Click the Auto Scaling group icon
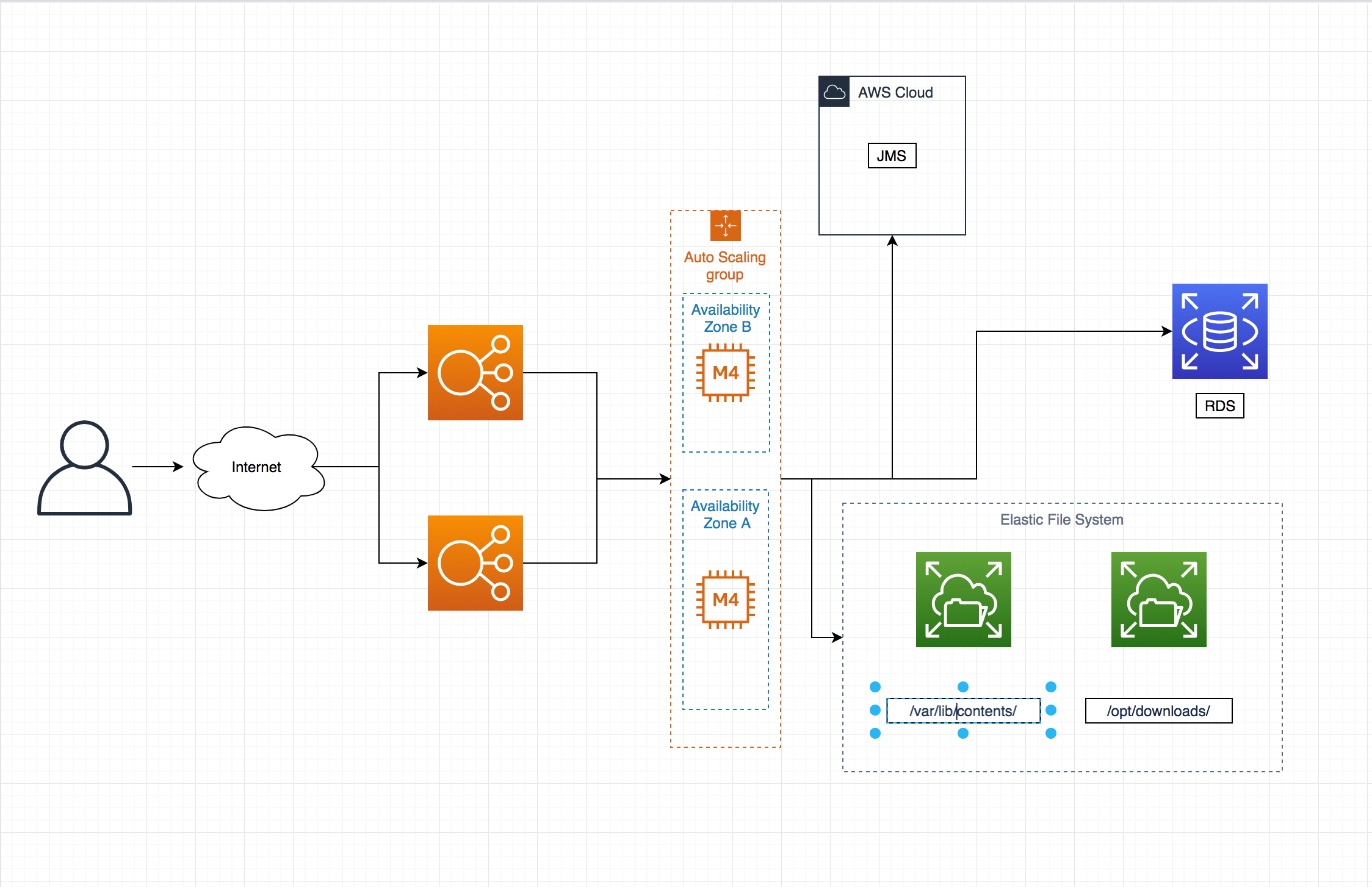1372x887 pixels. [726, 226]
